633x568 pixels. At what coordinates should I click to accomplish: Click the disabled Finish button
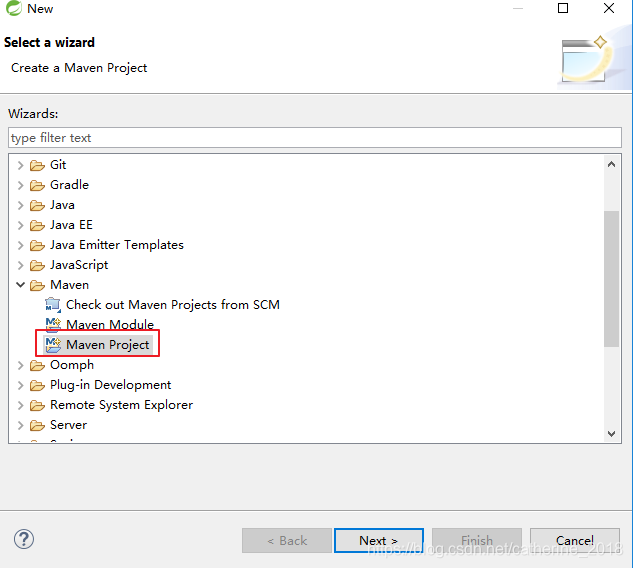(477, 540)
